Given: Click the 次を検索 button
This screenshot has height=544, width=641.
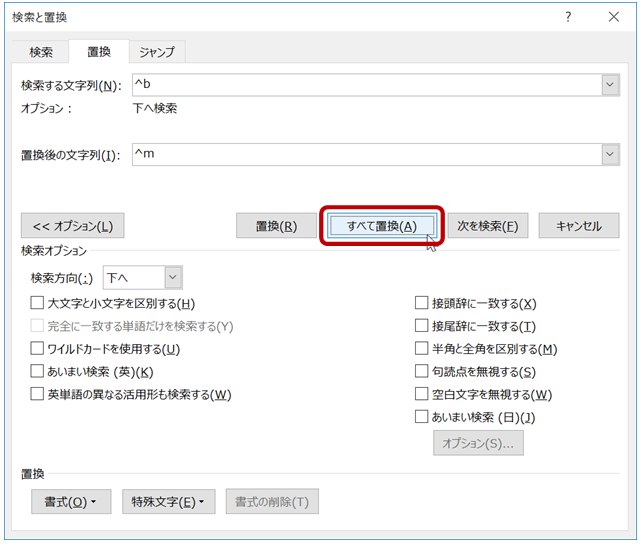Looking at the screenshot, I should click(486, 226).
